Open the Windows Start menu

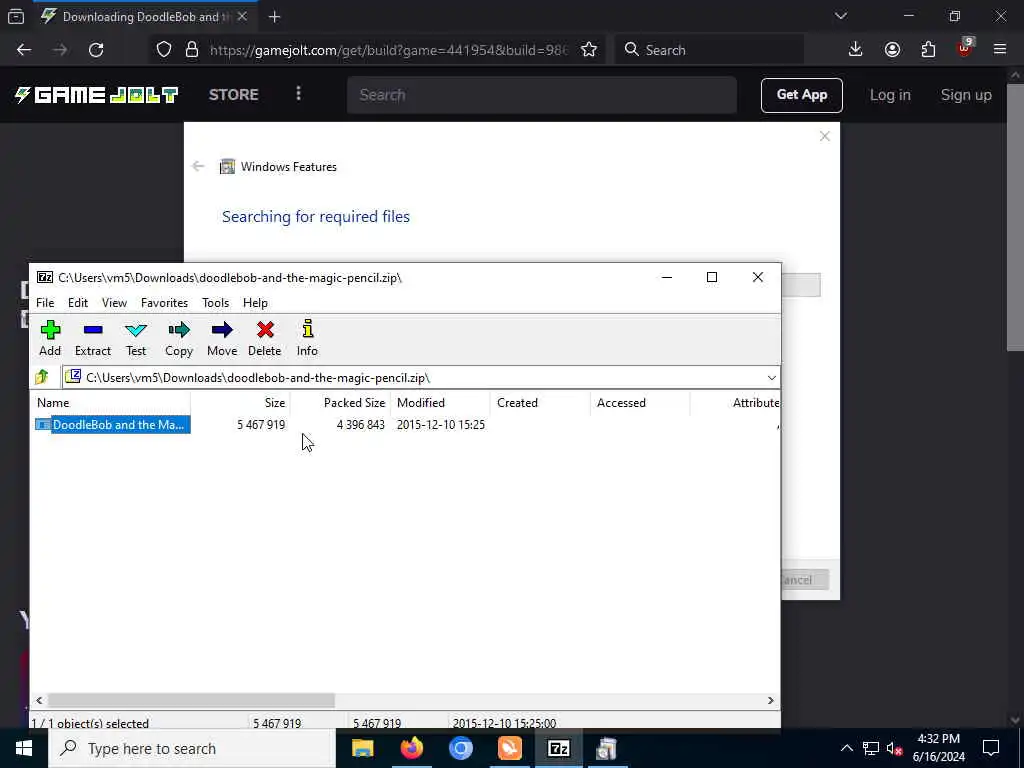coord(24,748)
